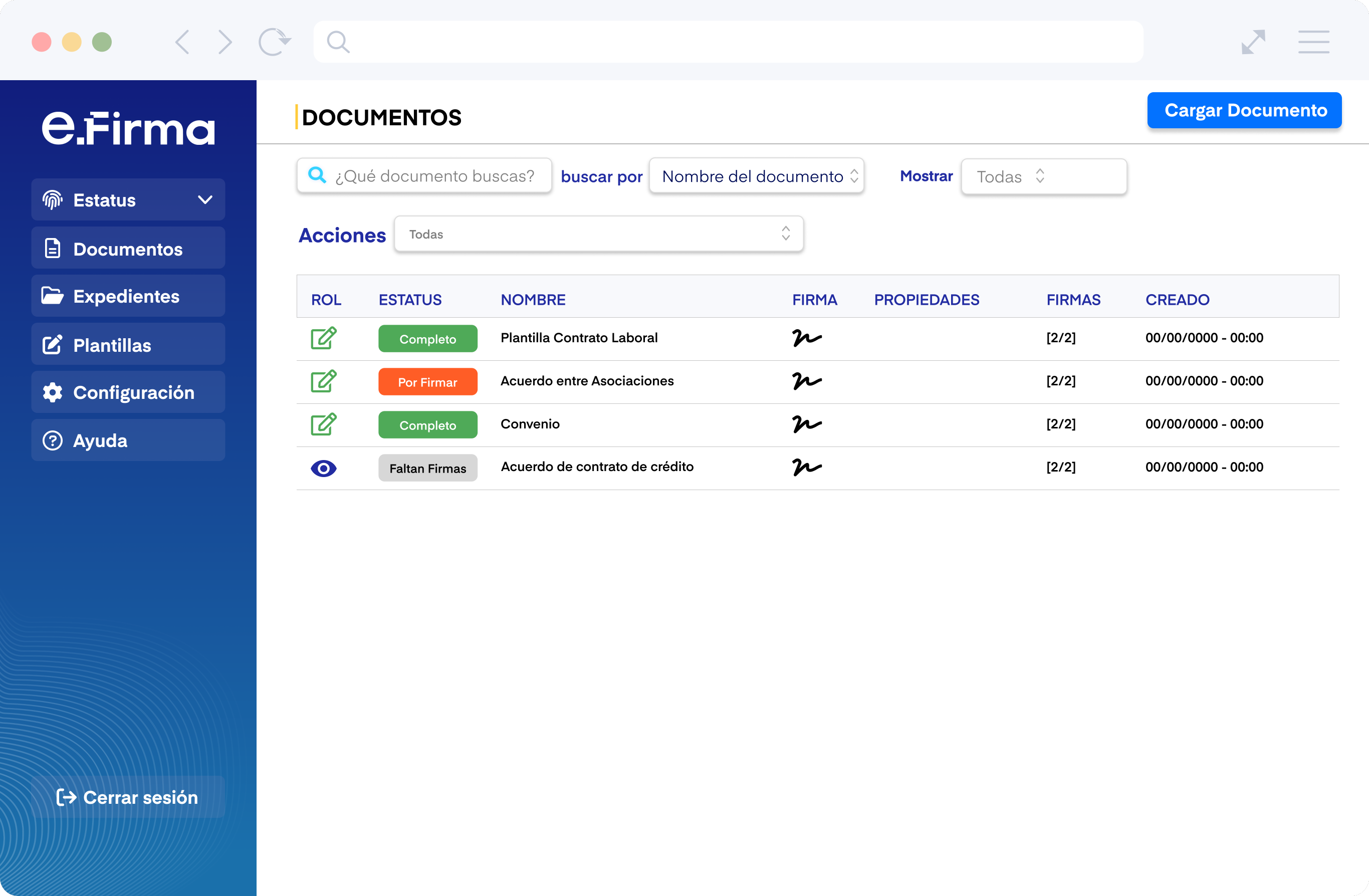Open Estatus in the sidebar
This screenshot has width=1369, height=896.
pyautogui.click(x=128, y=199)
